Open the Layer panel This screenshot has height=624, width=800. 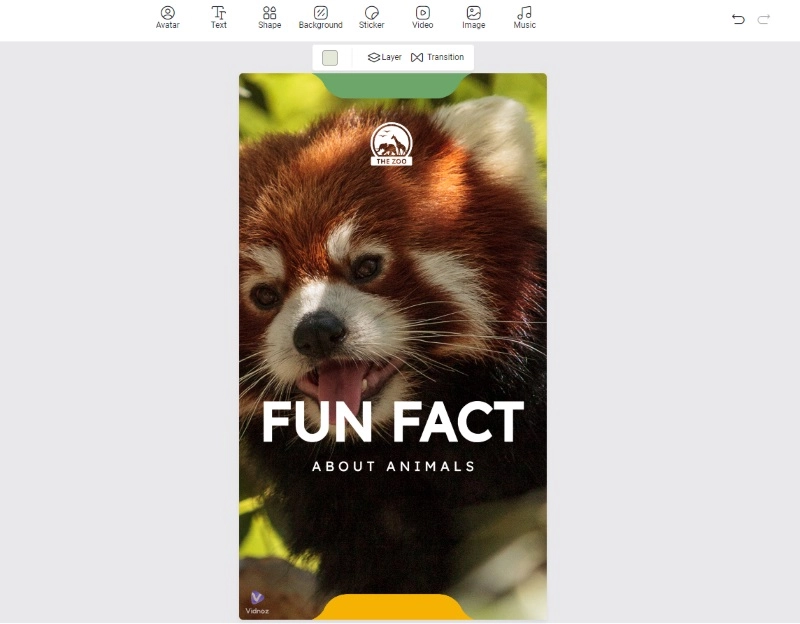385,58
